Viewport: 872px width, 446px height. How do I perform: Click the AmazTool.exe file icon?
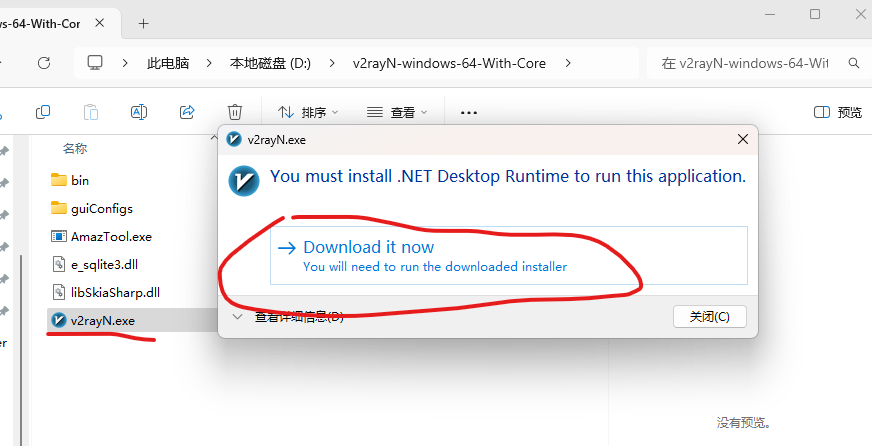pyautogui.click(x=58, y=236)
